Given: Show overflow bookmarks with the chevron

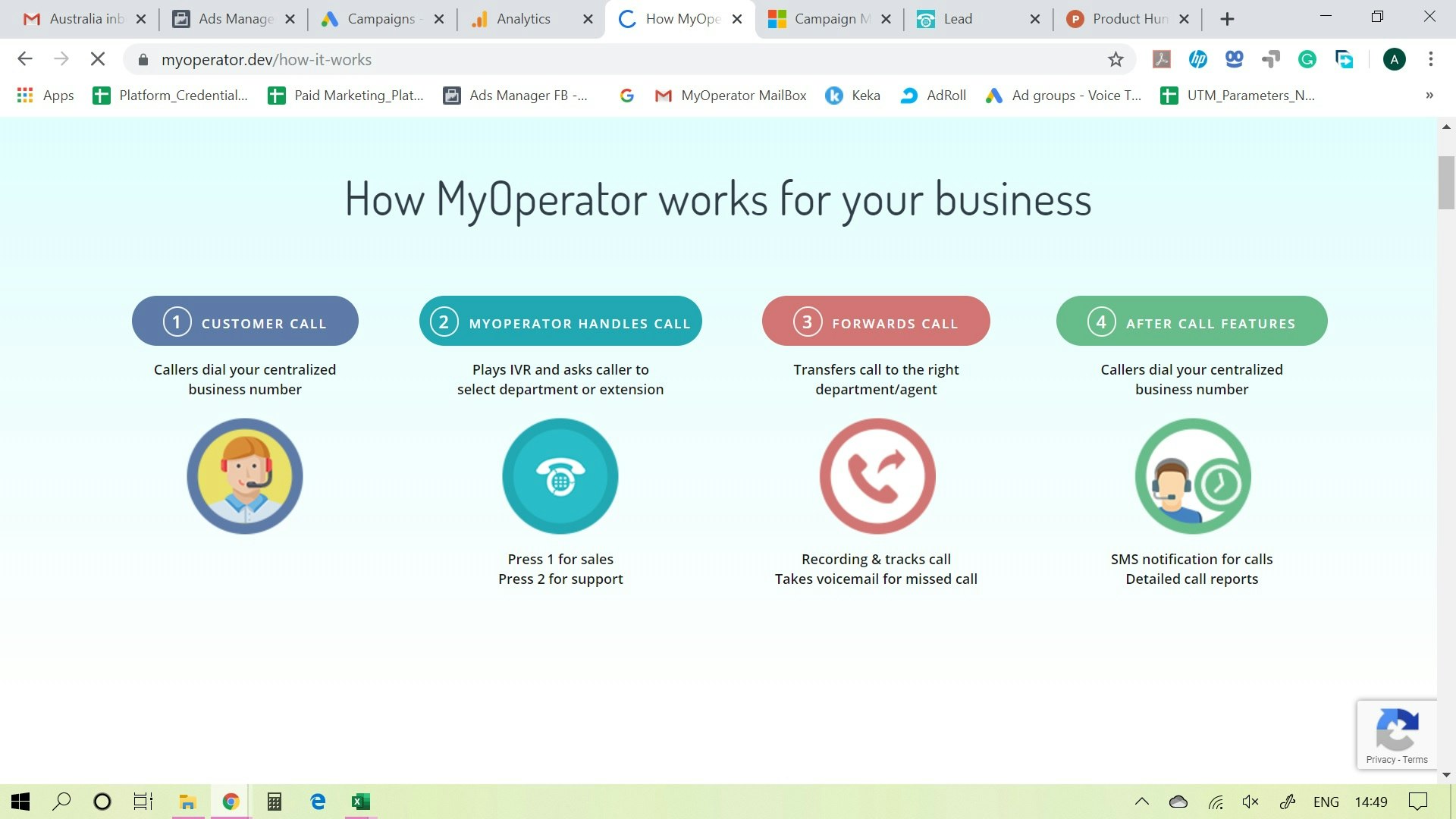Looking at the screenshot, I should pyautogui.click(x=1429, y=96).
